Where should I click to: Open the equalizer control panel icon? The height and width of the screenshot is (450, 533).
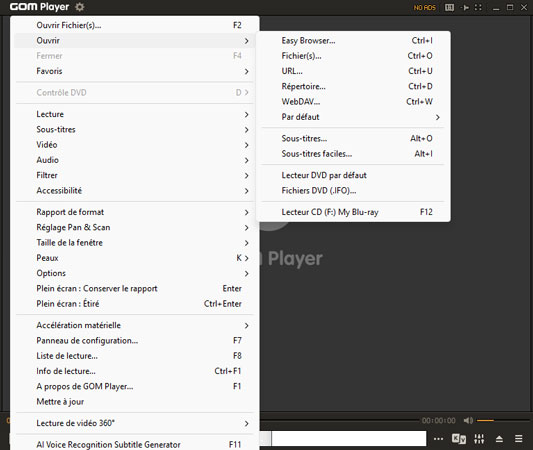pyautogui.click(x=479, y=439)
